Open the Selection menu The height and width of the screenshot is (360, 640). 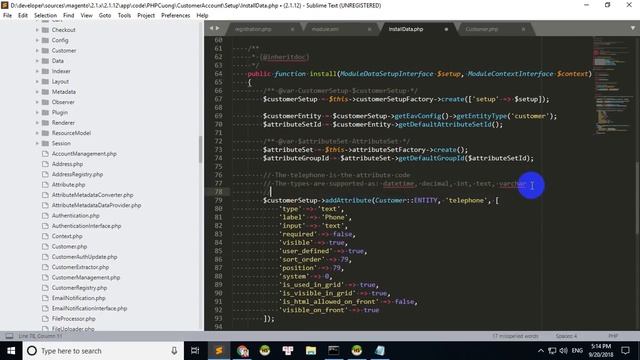point(45,15)
